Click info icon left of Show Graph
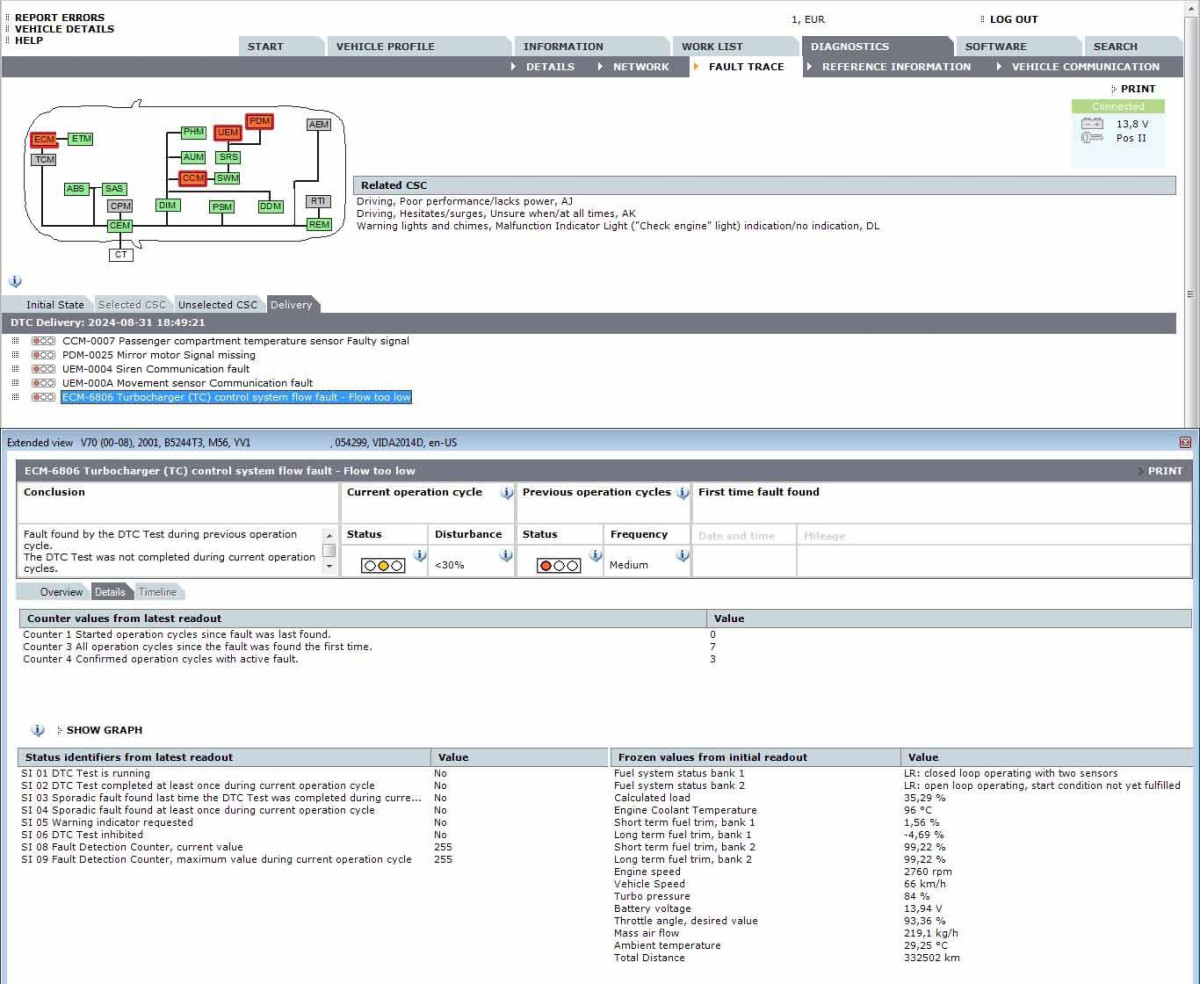1200x984 pixels. [38, 730]
